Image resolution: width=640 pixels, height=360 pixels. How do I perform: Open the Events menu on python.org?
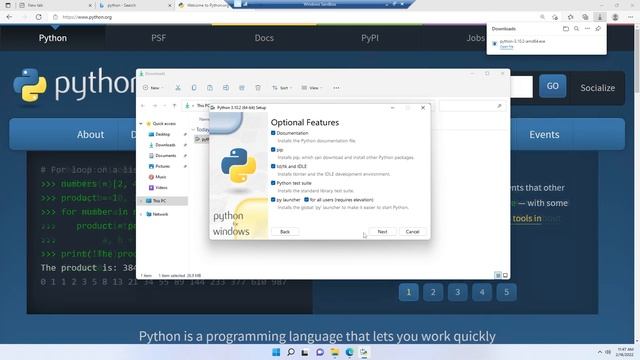click(x=544, y=134)
